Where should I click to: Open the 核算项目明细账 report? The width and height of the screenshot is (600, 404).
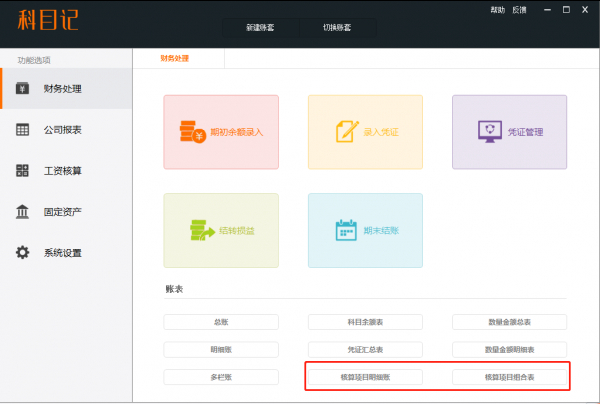click(x=365, y=377)
